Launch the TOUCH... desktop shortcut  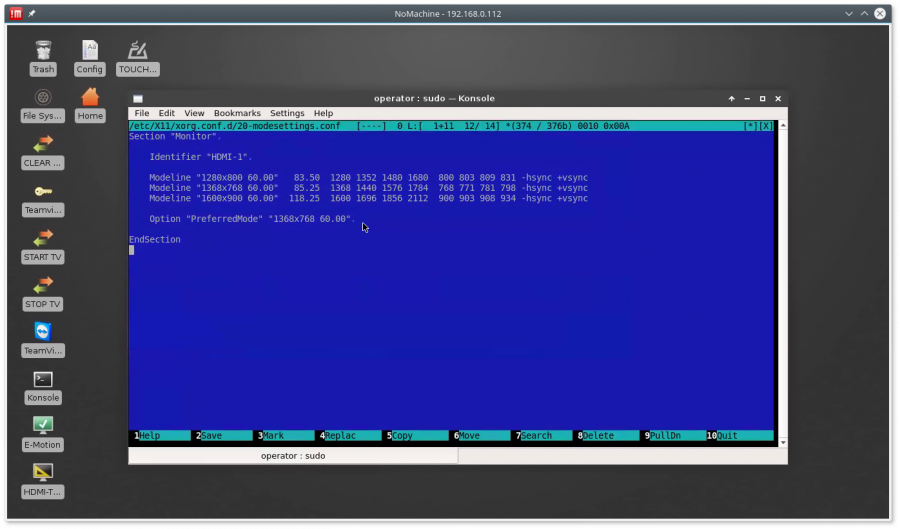[x=138, y=53]
